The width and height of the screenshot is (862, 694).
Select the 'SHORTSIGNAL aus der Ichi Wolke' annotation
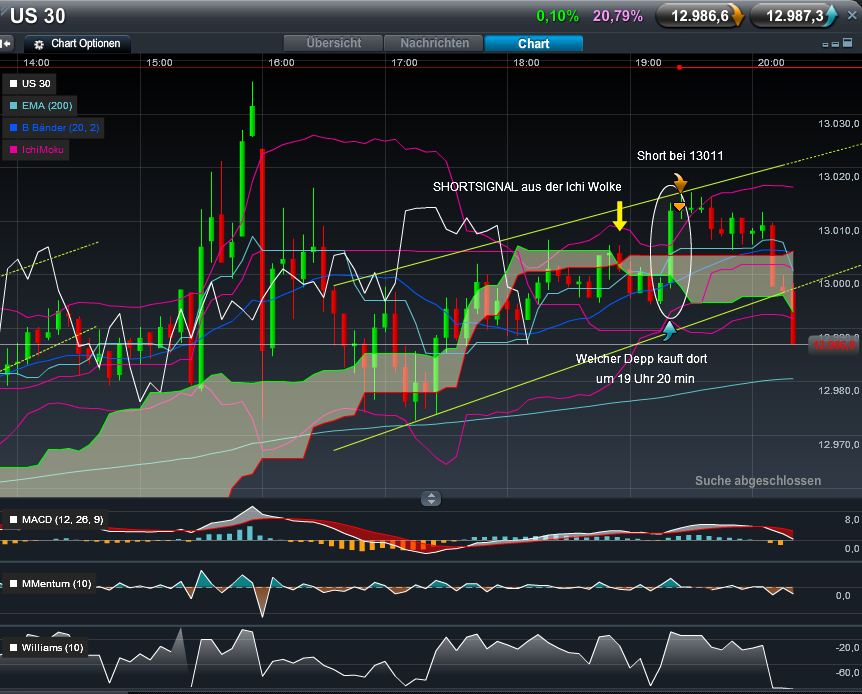[527, 186]
